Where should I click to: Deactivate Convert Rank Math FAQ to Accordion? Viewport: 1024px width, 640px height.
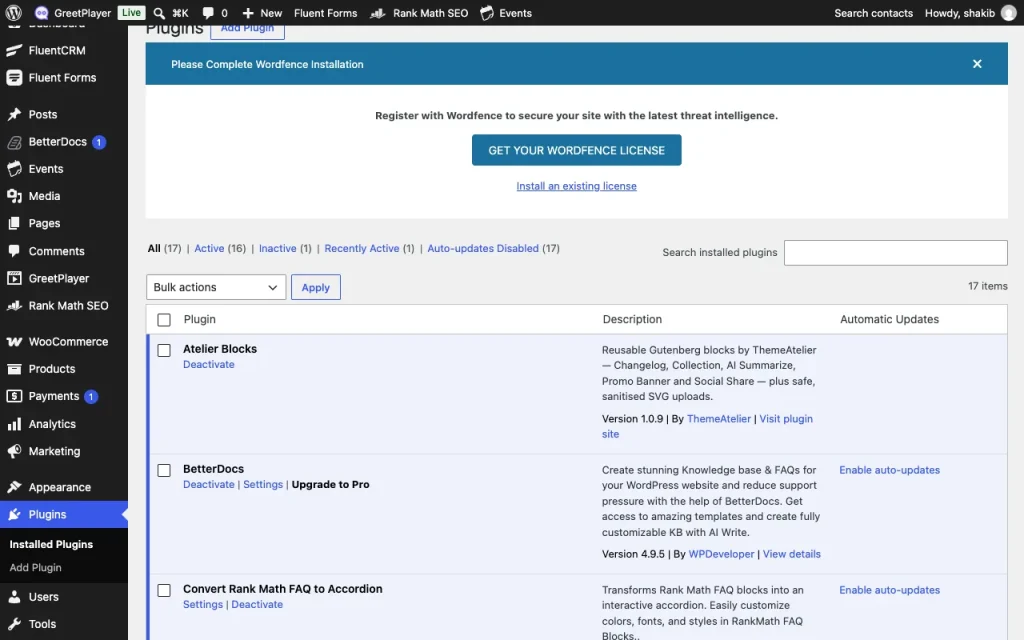[x=257, y=605]
